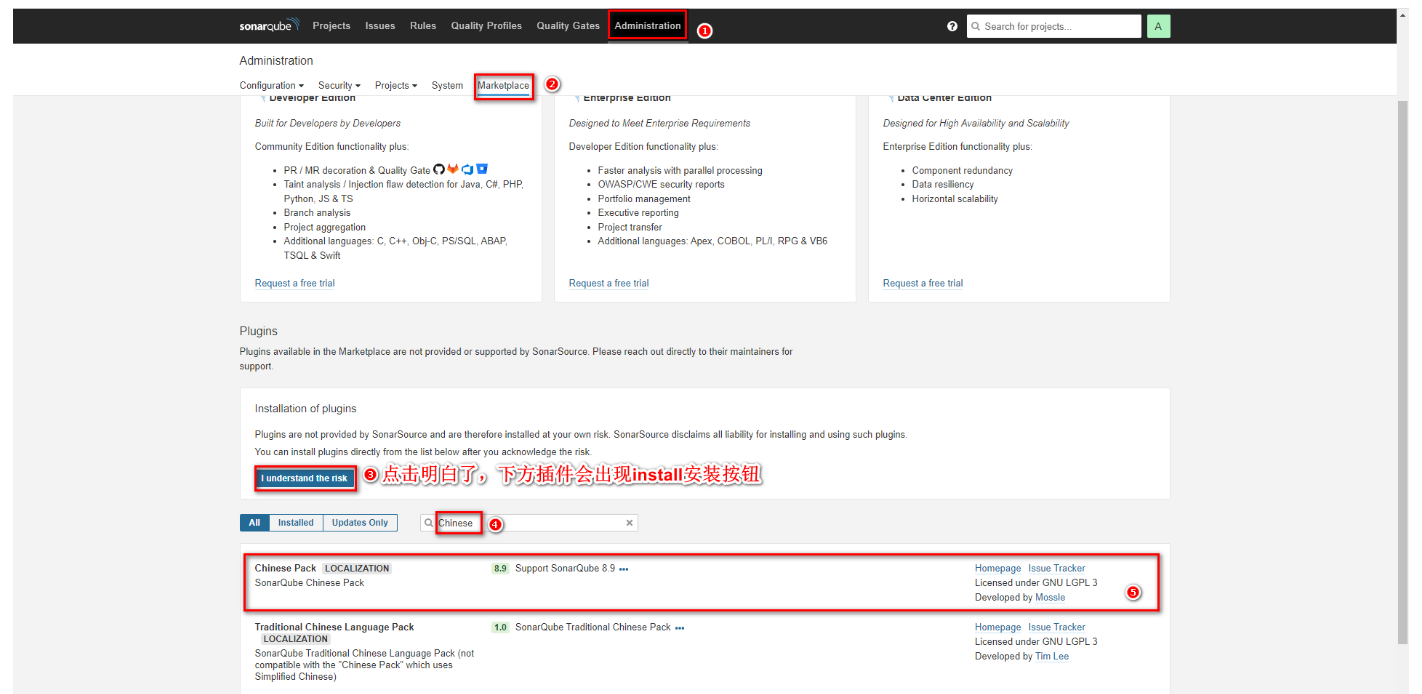Open the help question mark icon
The height and width of the screenshot is (694, 1422).
pyautogui.click(x=952, y=26)
